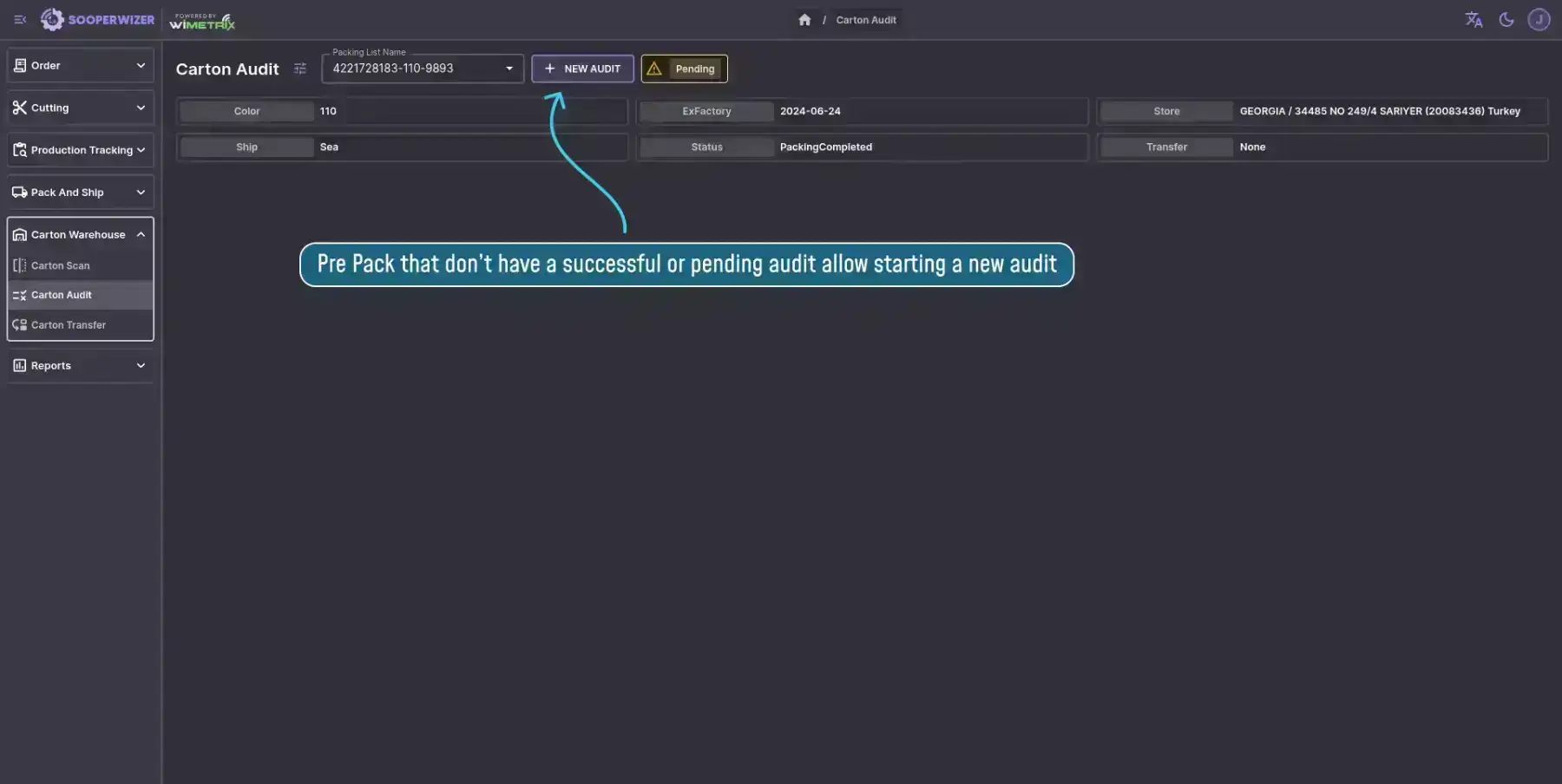Open the Carton Transfer page
Viewport: 1562px width, 784px height.
coord(81,325)
